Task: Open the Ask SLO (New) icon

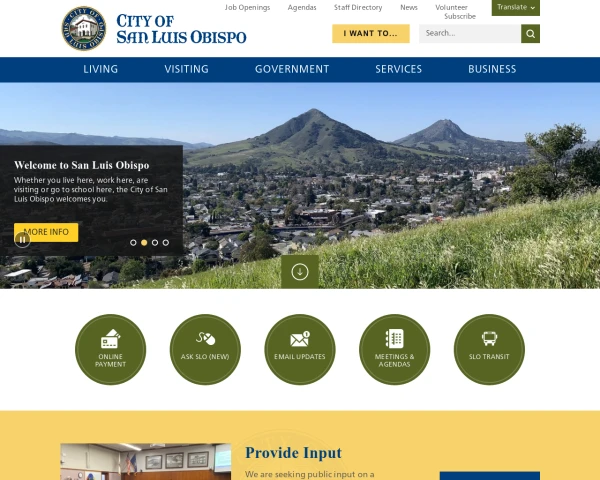Action: tap(205, 349)
